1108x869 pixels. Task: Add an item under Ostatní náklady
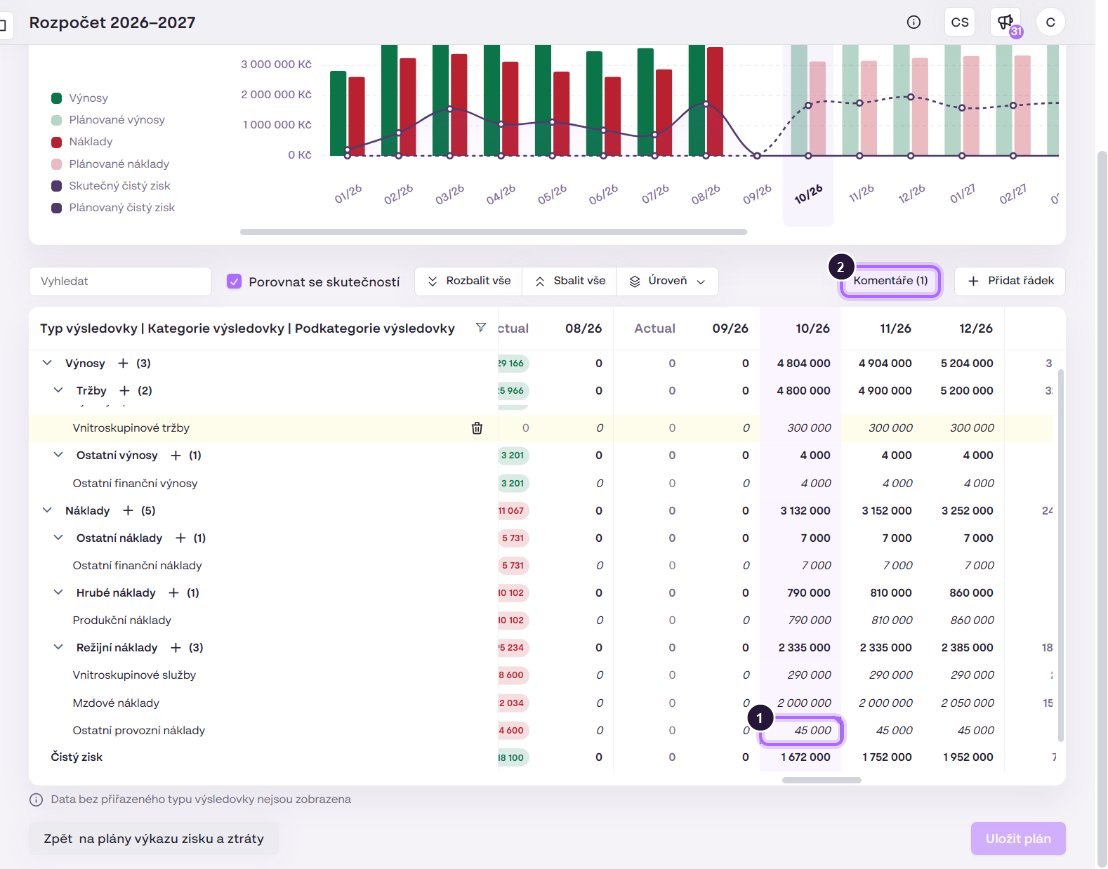click(180, 538)
